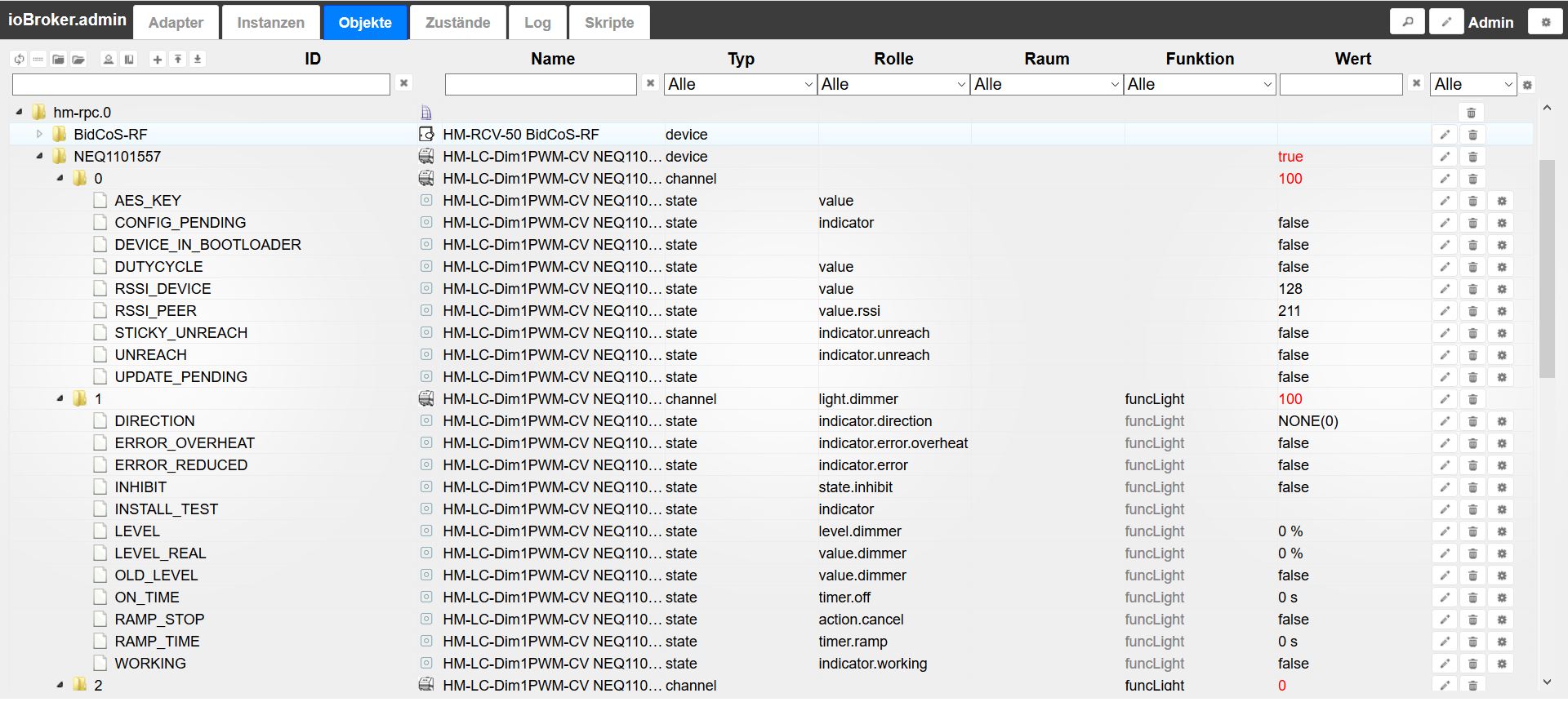
Task: Open the Funktion filter dropdown
Action: tap(1200, 84)
